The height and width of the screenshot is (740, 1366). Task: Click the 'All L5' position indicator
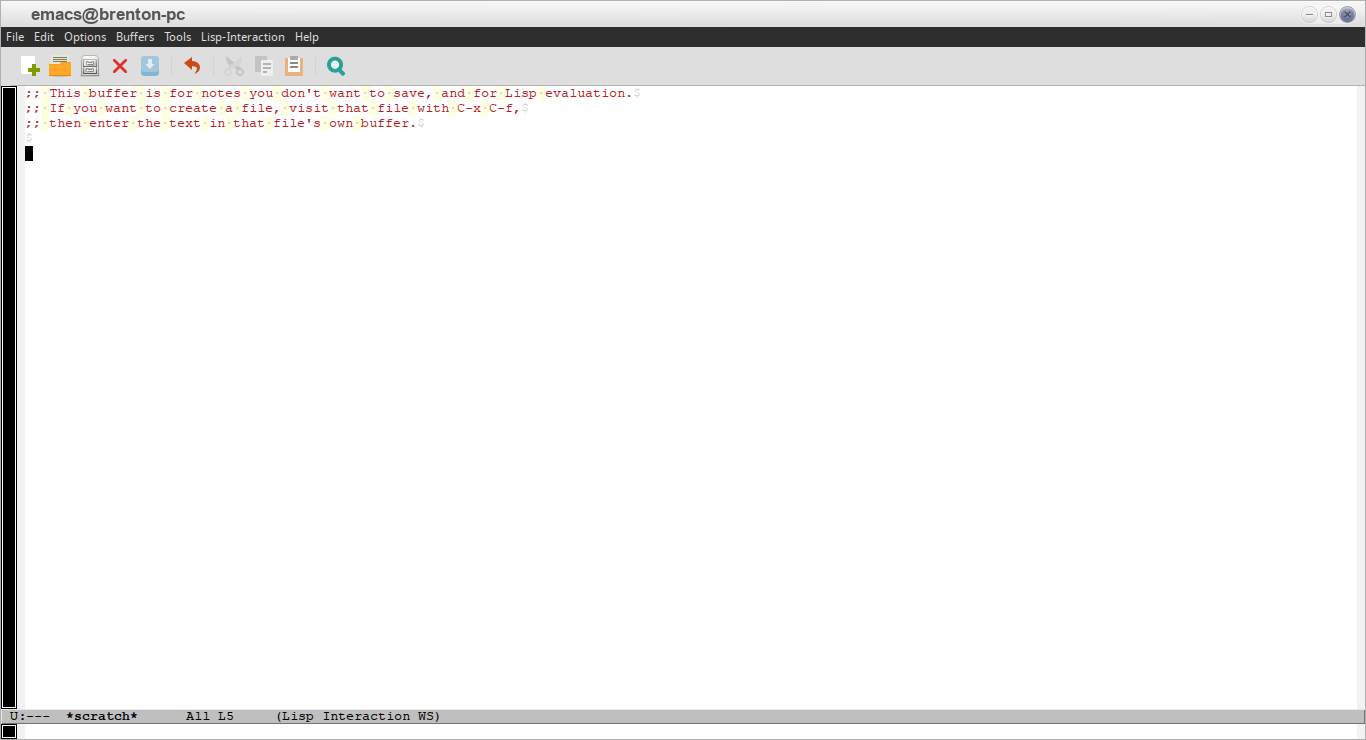click(210, 717)
